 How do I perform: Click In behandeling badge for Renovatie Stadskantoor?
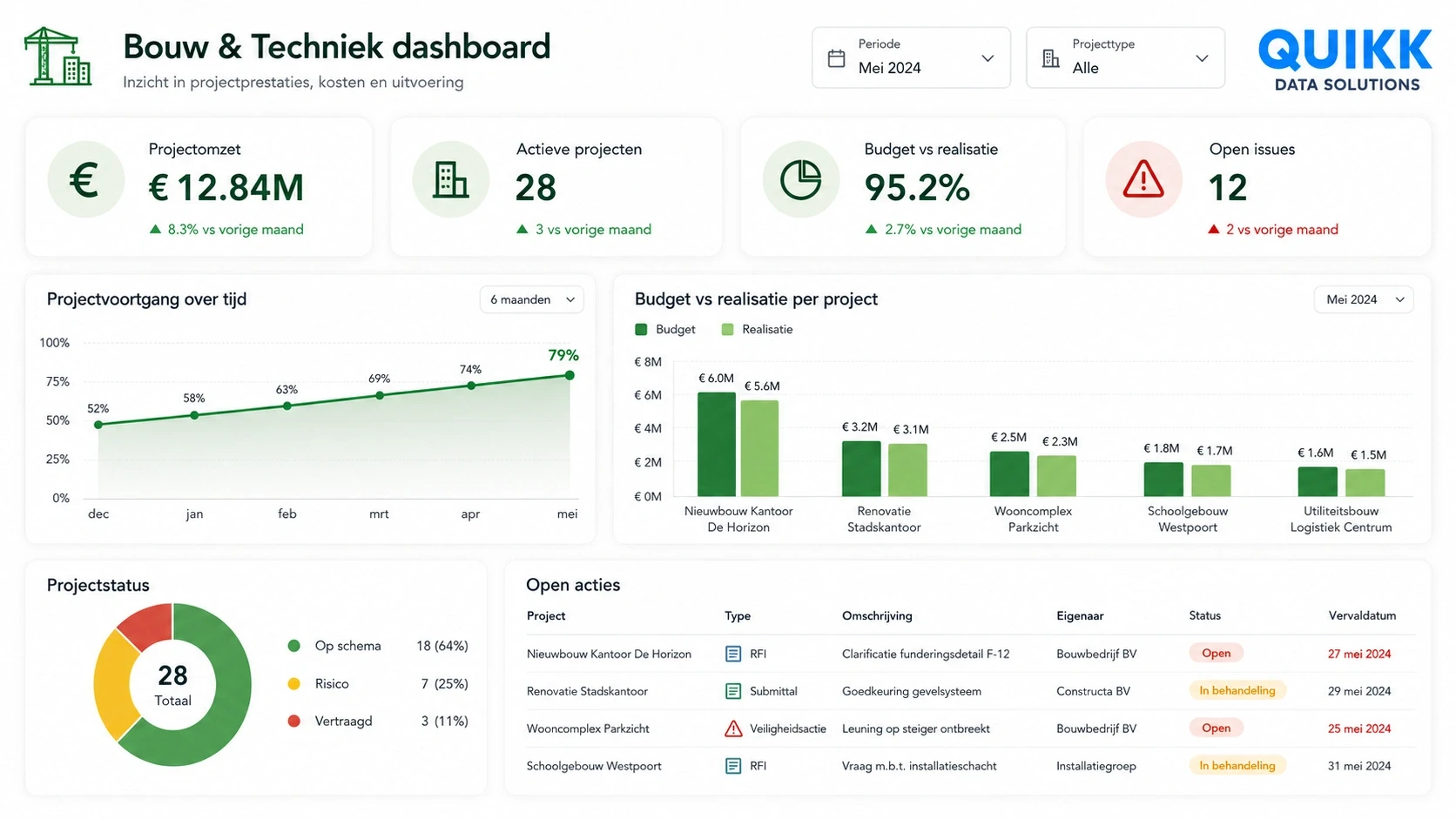(1237, 690)
